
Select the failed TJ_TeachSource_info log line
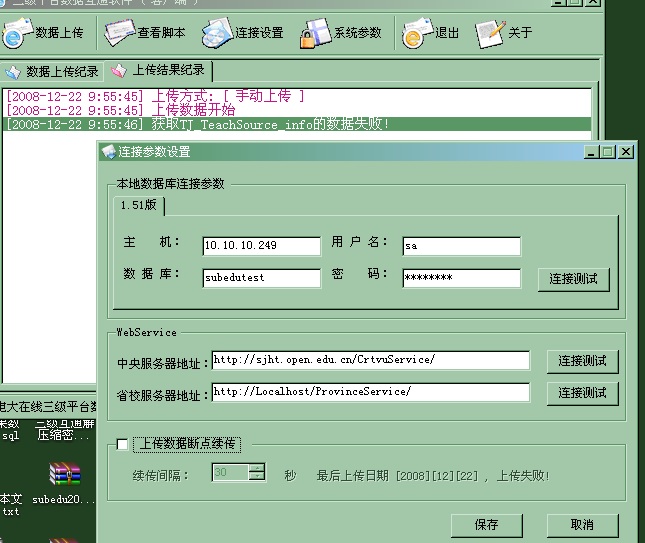coord(270,125)
